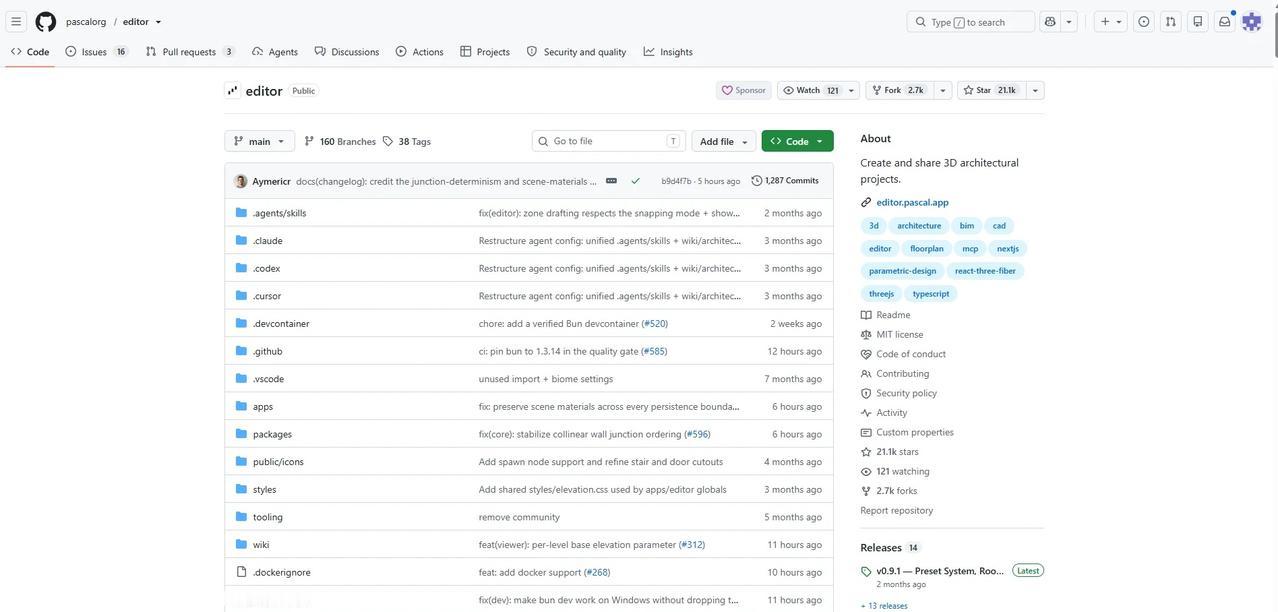Select the react-three-fiber topic tag
Image resolution: width=1278 pixels, height=612 pixels.
(985, 271)
